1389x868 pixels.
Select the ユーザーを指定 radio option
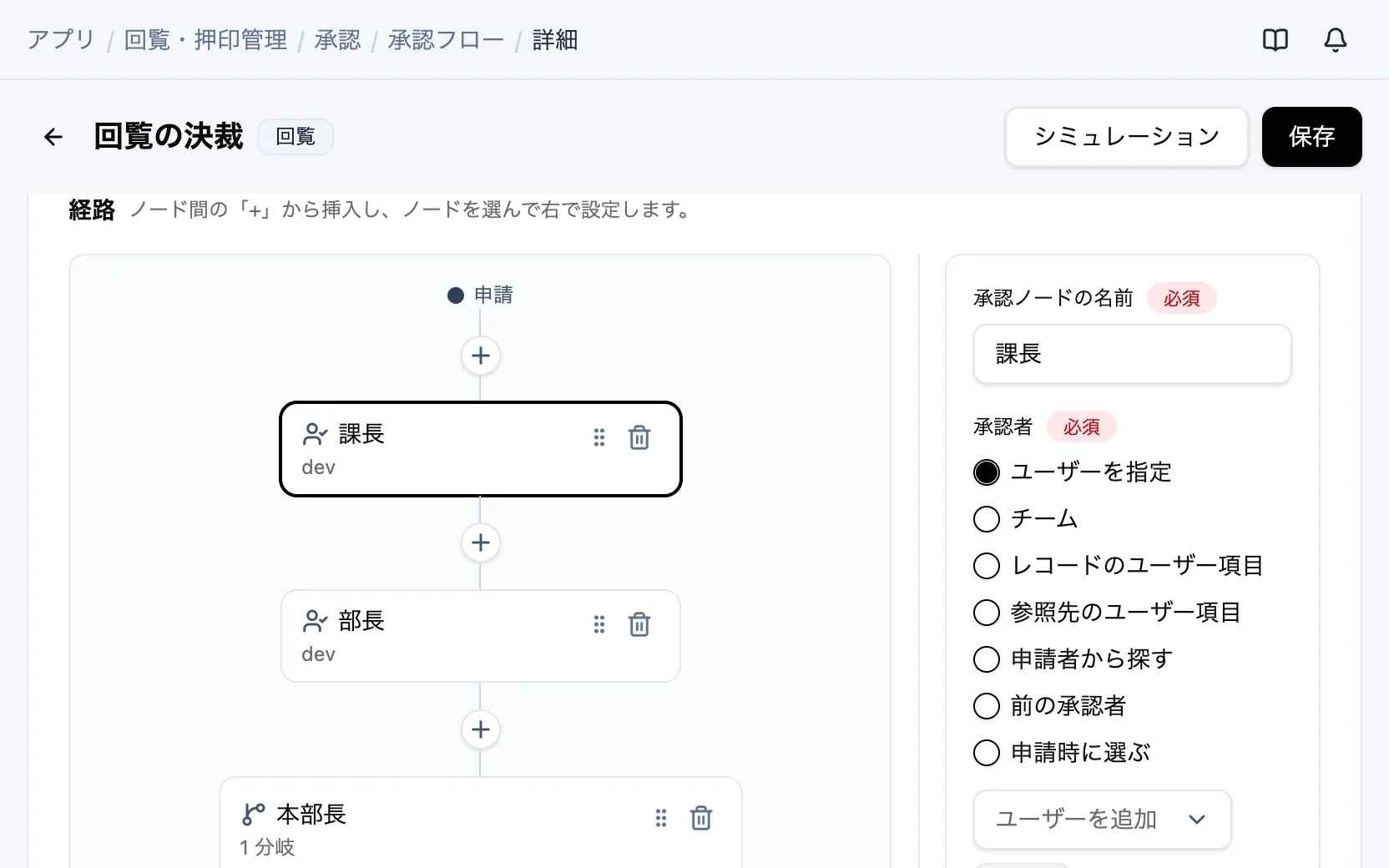point(987,472)
